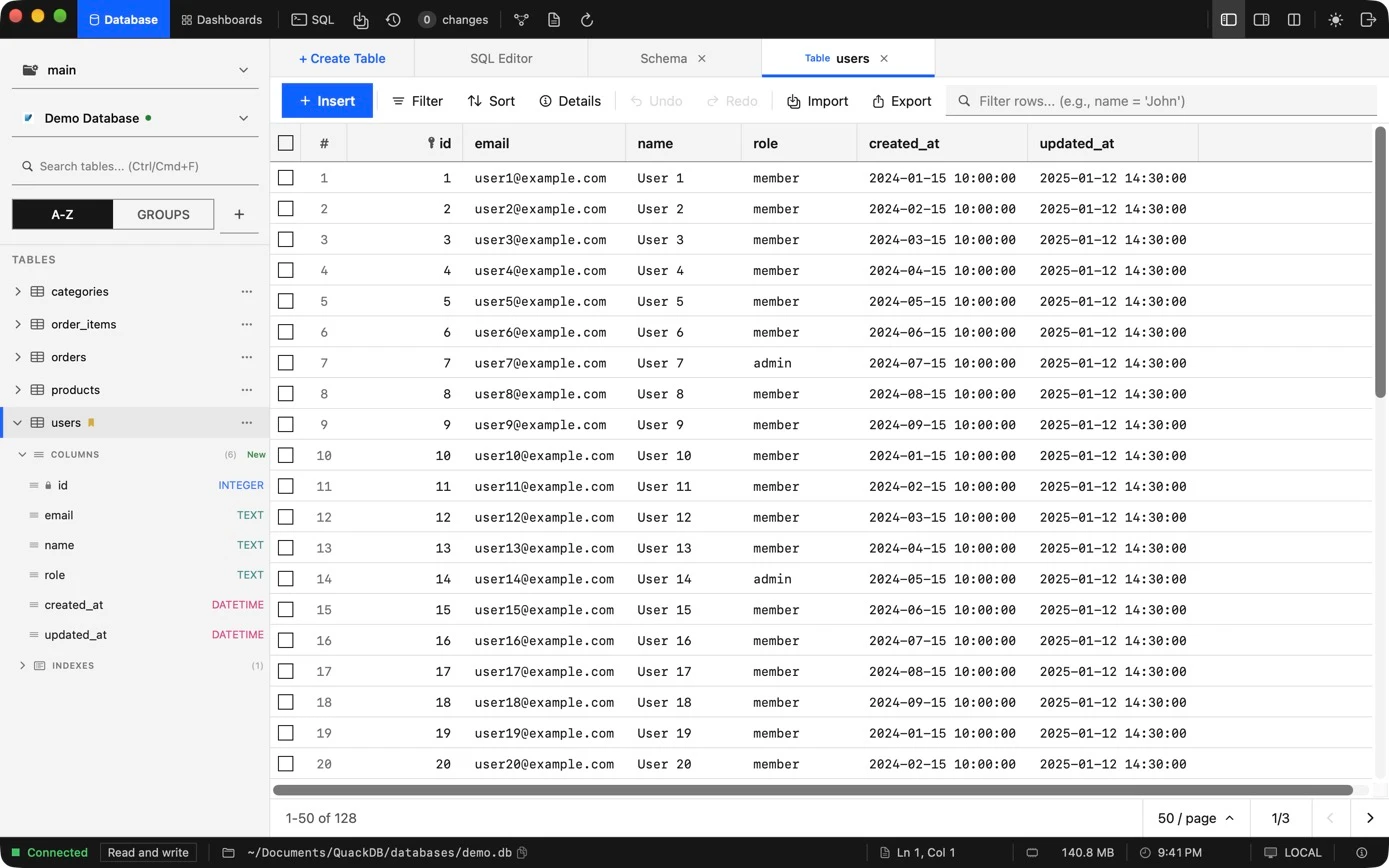The height and width of the screenshot is (868, 1389).
Task: Toggle the left sidebar panel layout icon
Action: coord(1229,20)
